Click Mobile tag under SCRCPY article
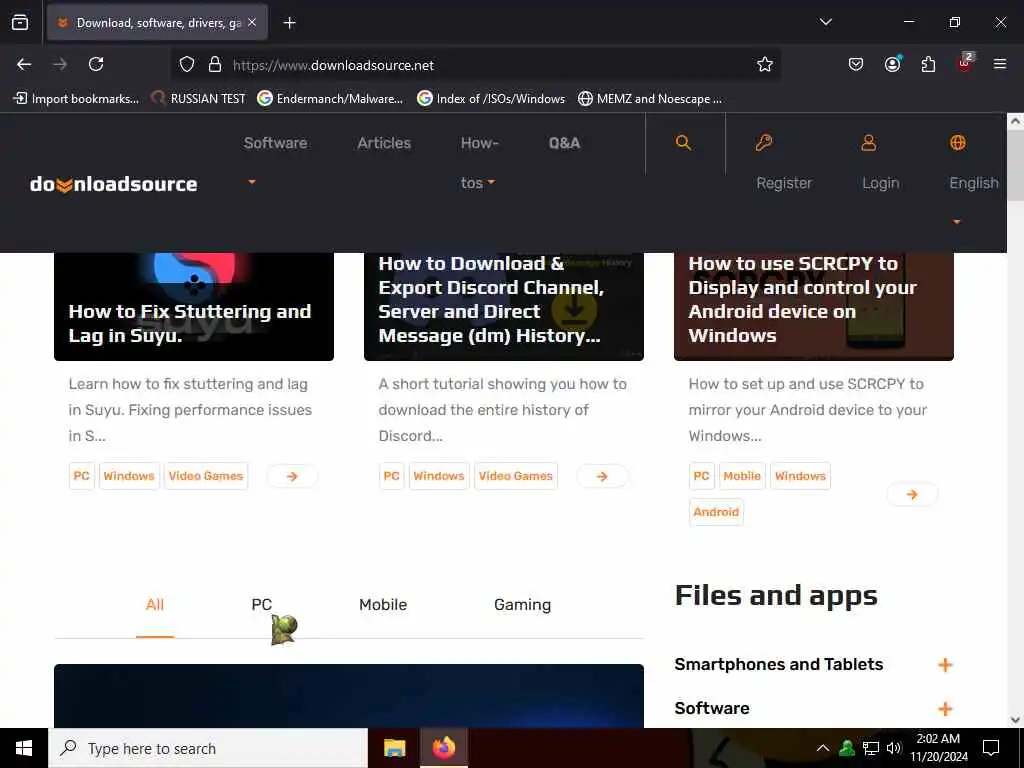1024x768 pixels. pos(742,476)
